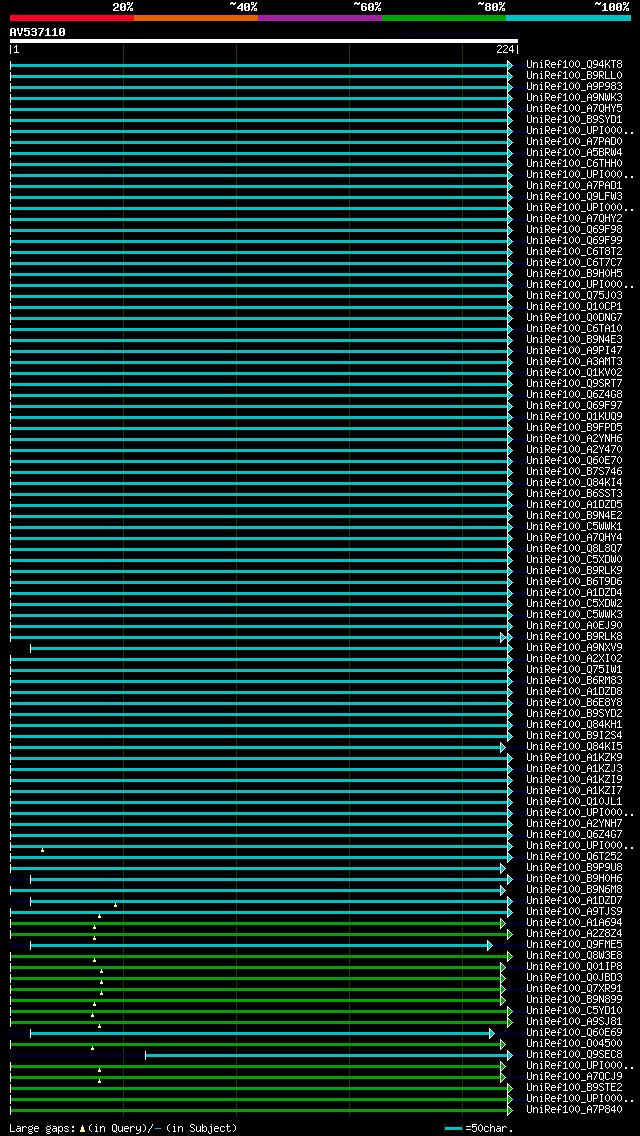Image resolution: width=640 pixels, height=1136 pixels.
Task: Click the cyan alignment bar for UniRef100_Q9FME5
Action: pos(259,945)
